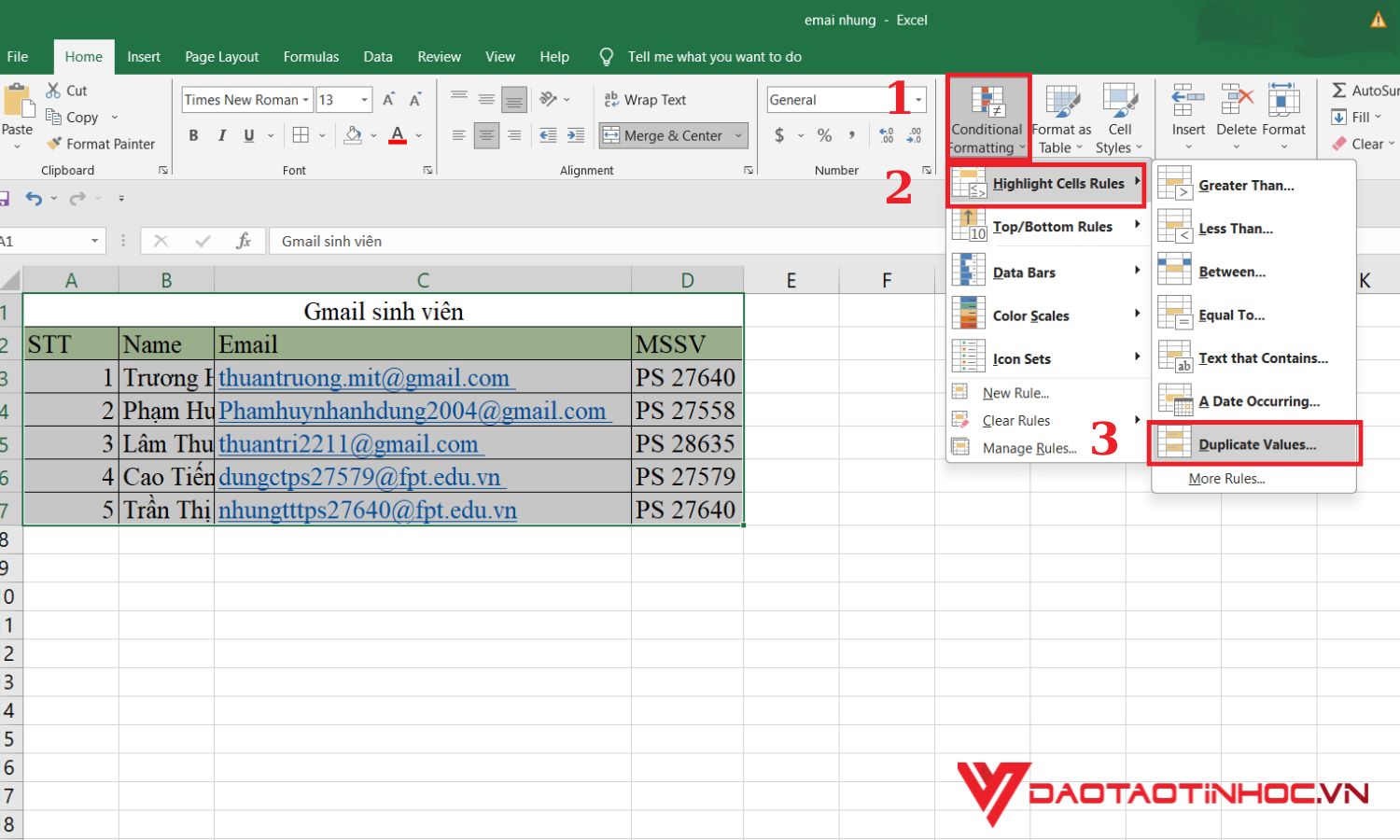Open the dungctps27579@fpt.edu.vn email link
1400x840 pixels.
359,477
